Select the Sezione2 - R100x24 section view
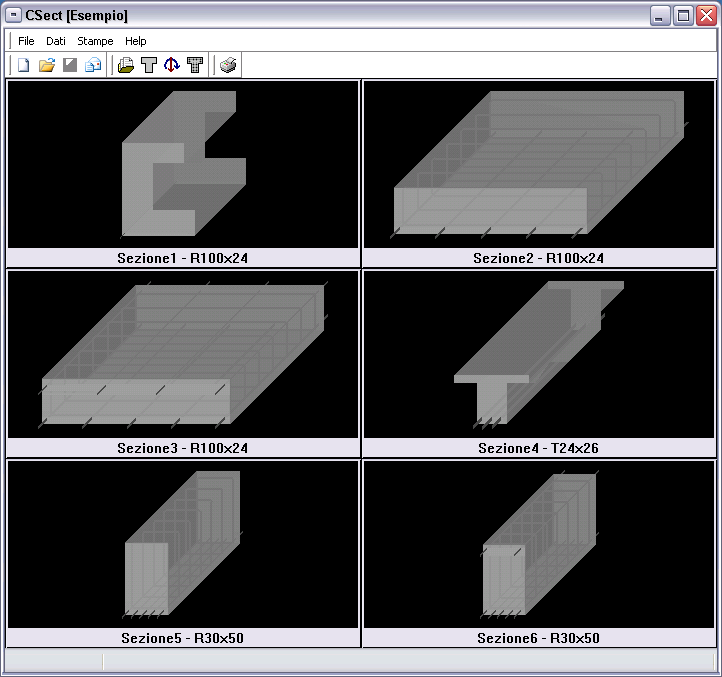722x677 pixels. tap(538, 164)
